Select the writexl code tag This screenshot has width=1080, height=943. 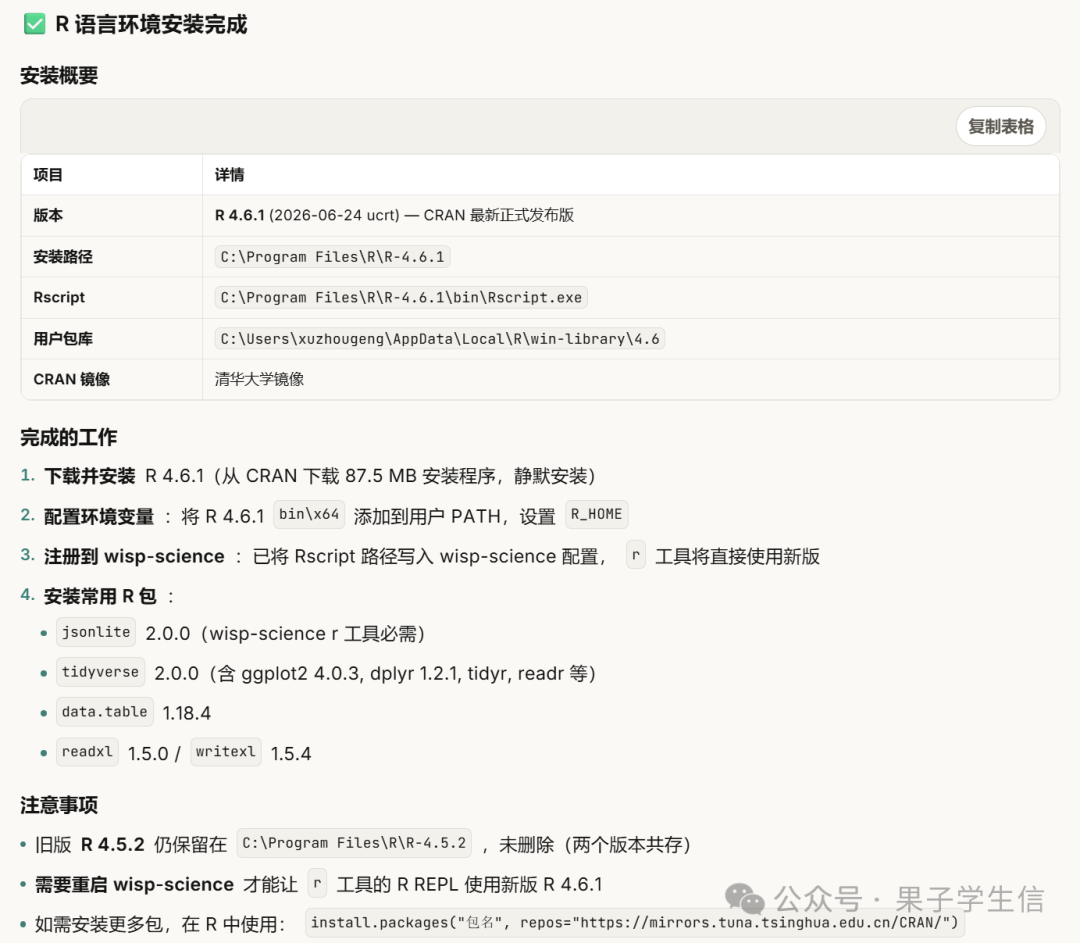(x=226, y=752)
